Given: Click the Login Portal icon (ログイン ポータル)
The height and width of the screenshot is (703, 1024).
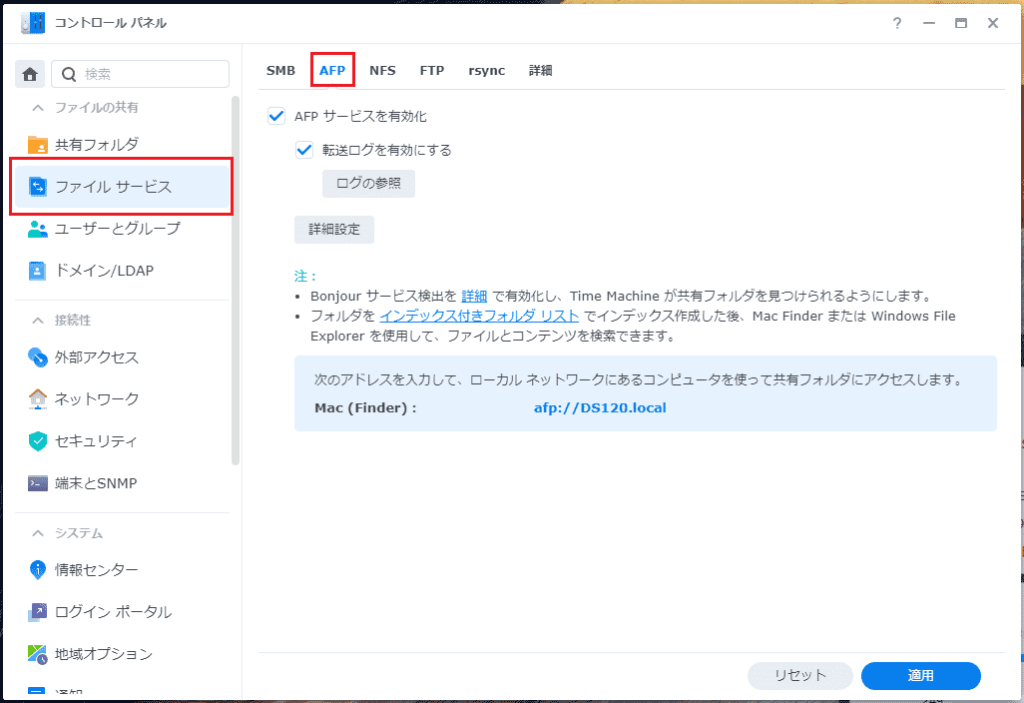Looking at the screenshot, I should tap(37, 612).
